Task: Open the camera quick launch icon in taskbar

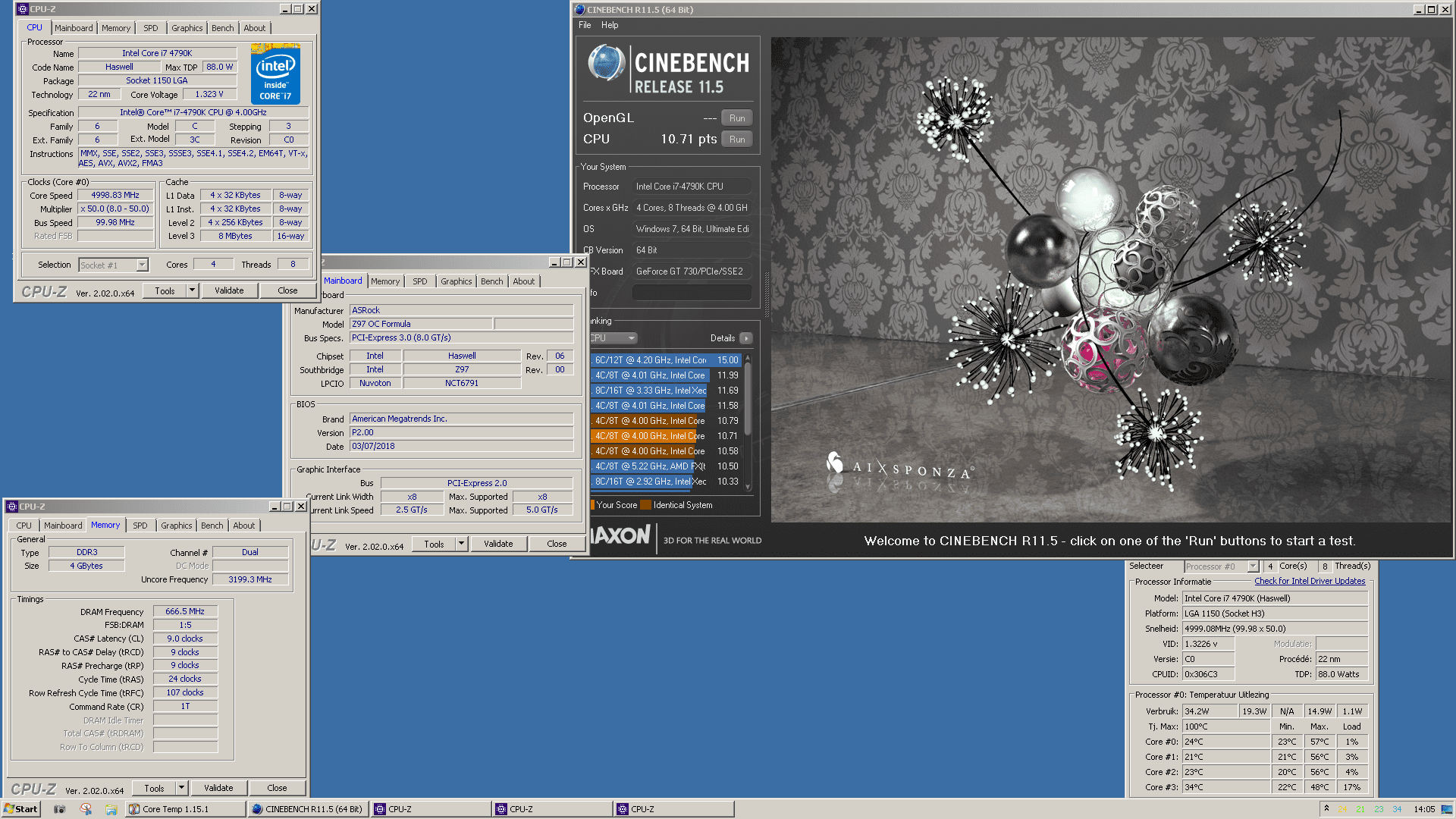Action: click(60, 809)
